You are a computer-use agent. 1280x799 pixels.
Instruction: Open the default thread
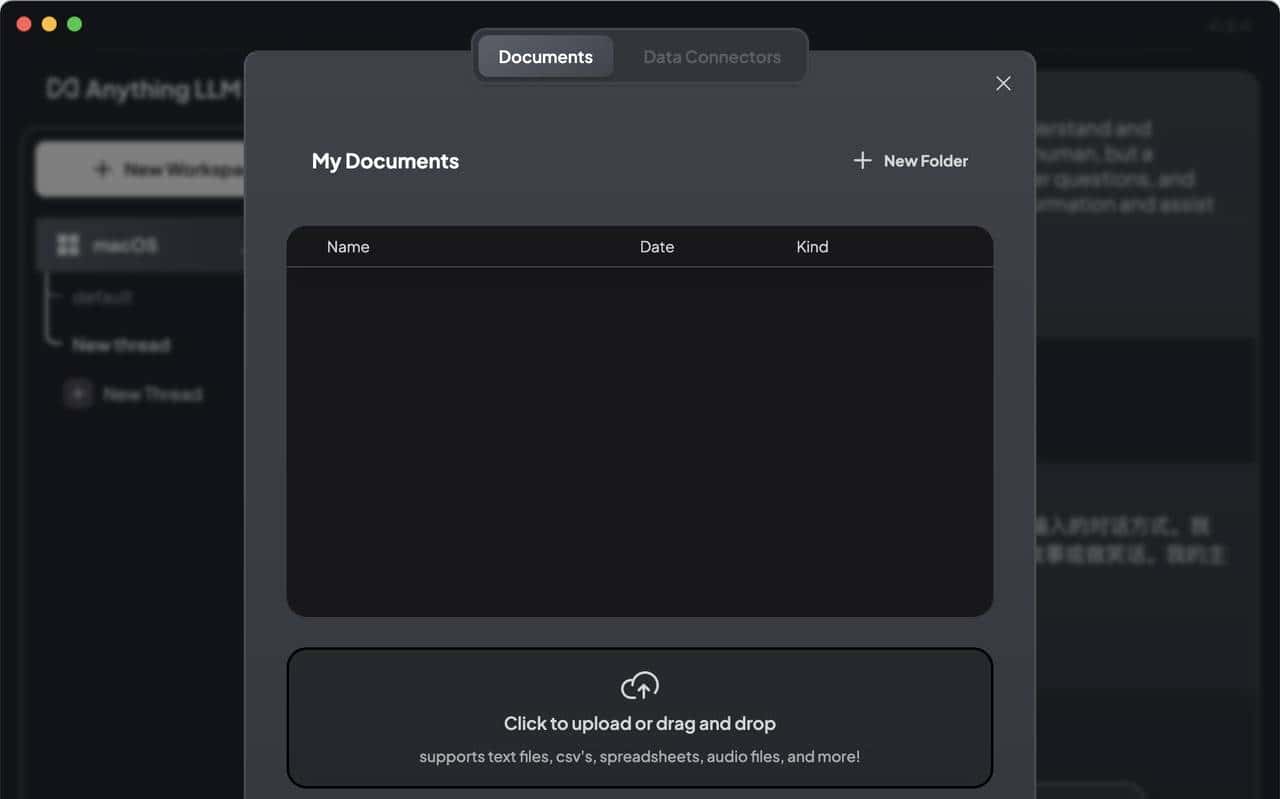(102, 297)
